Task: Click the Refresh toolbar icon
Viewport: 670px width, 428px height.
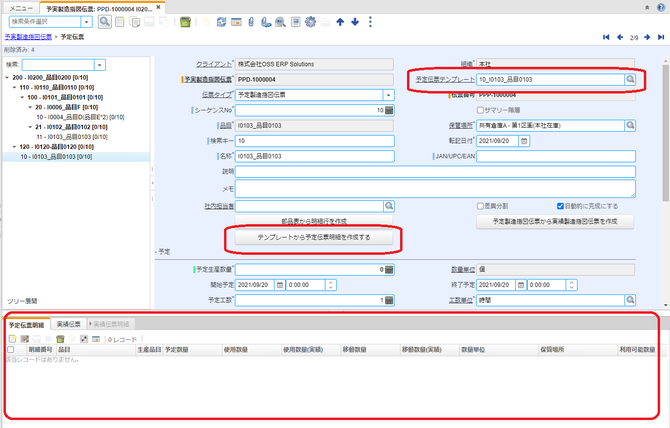Action: point(221,22)
